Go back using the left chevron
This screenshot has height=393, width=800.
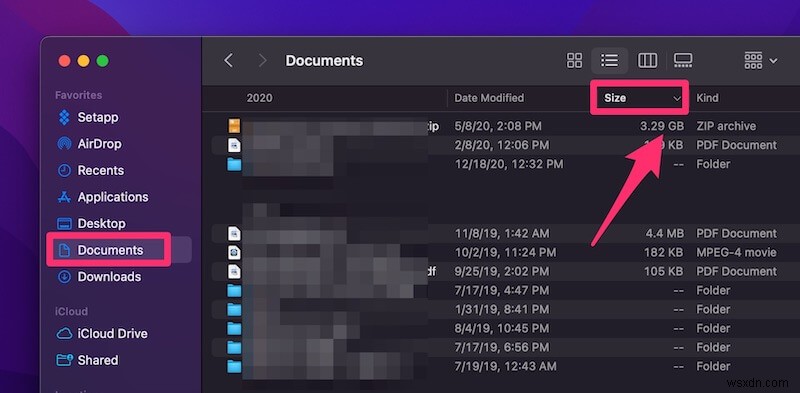(x=229, y=61)
